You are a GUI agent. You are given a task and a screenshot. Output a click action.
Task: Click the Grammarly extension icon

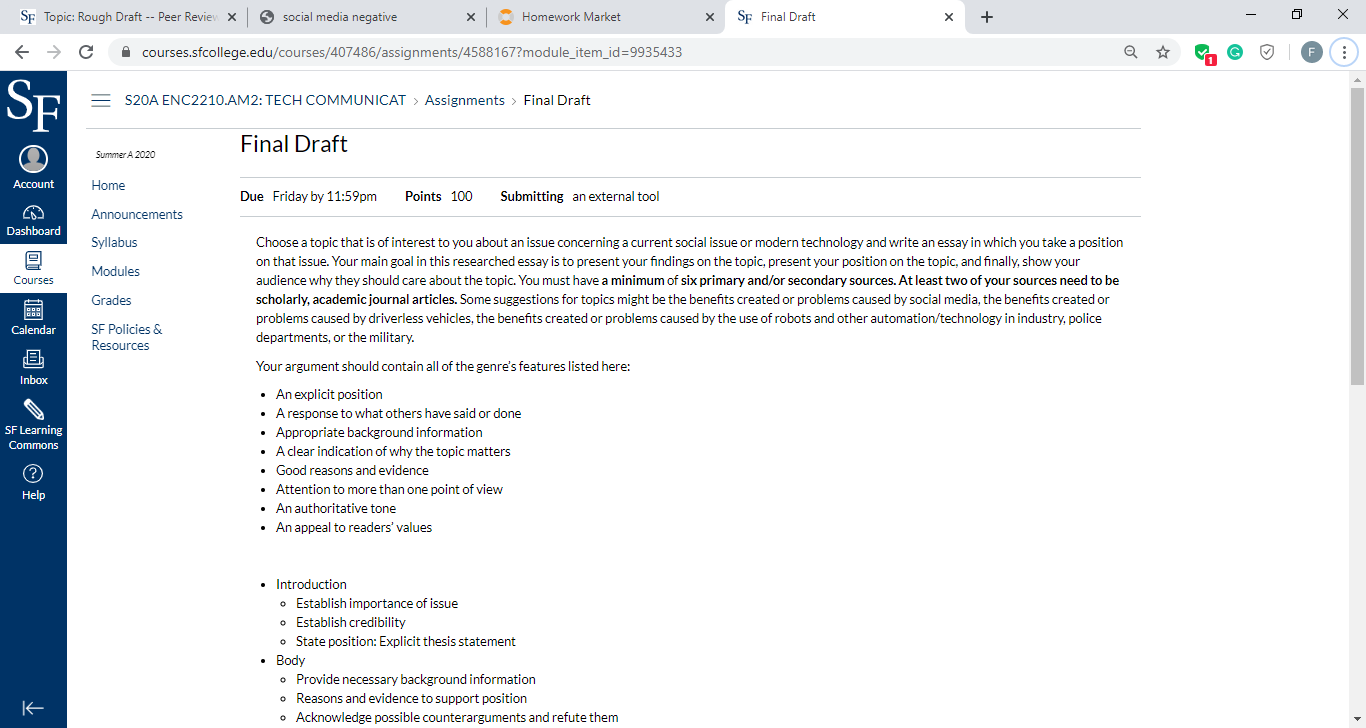coord(1235,52)
